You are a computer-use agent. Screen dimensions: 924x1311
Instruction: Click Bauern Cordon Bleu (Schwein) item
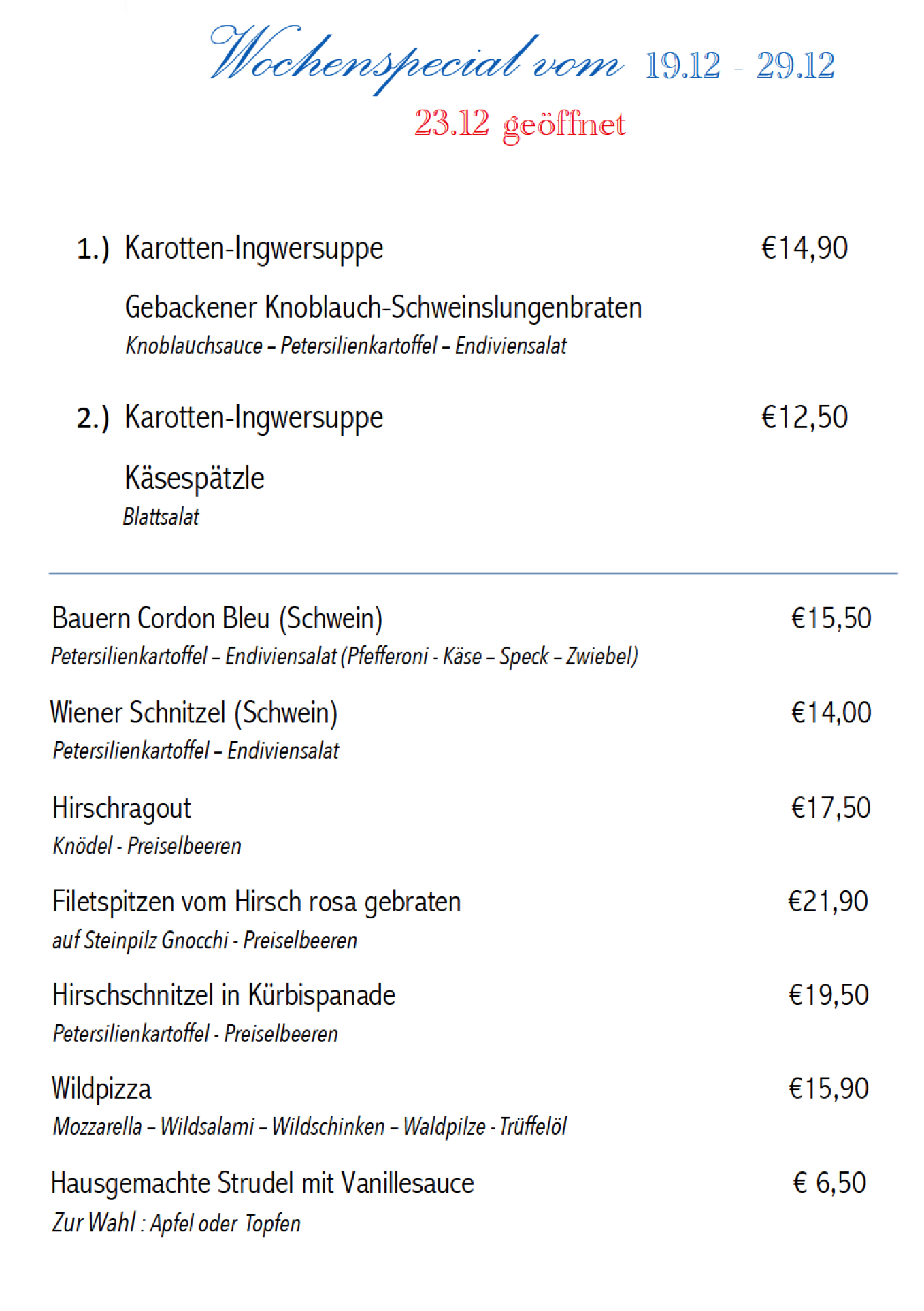(217, 619)
